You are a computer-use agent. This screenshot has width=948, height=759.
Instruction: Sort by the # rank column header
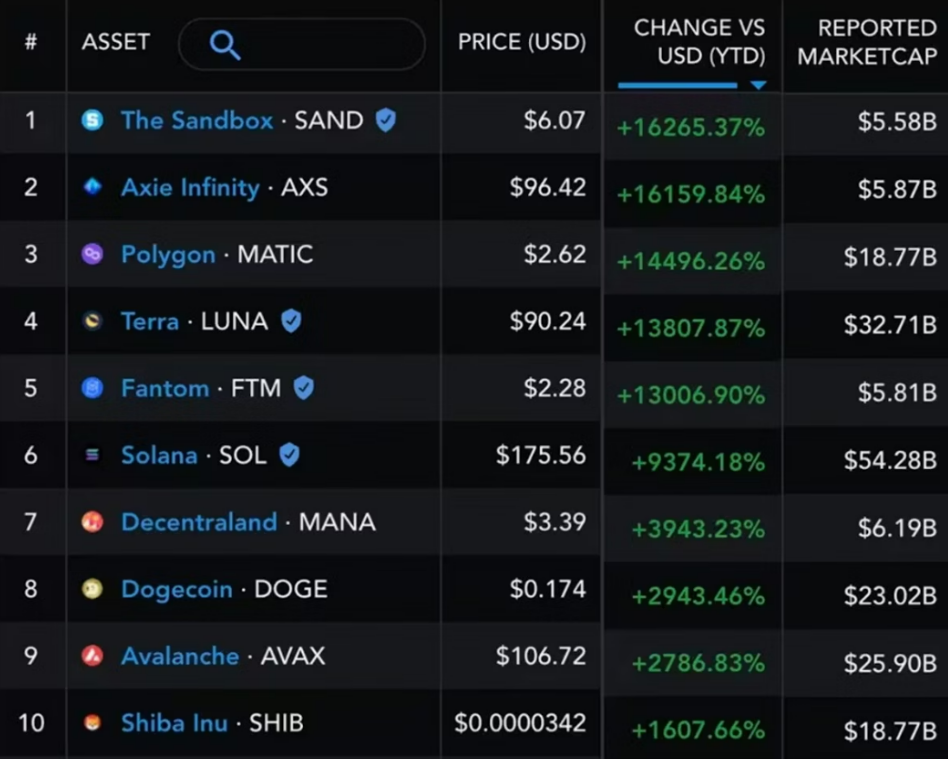[31, 42]
